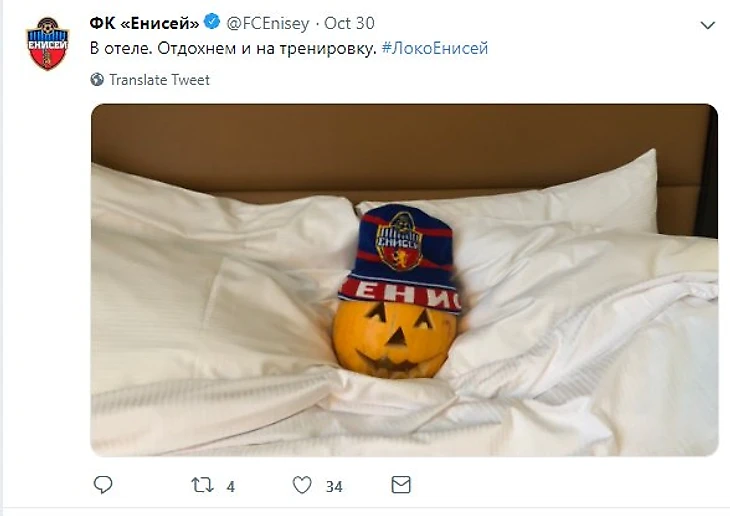Click the FC Enisey profile avatar
730x516 pixels.
click(x=47, y=44)
